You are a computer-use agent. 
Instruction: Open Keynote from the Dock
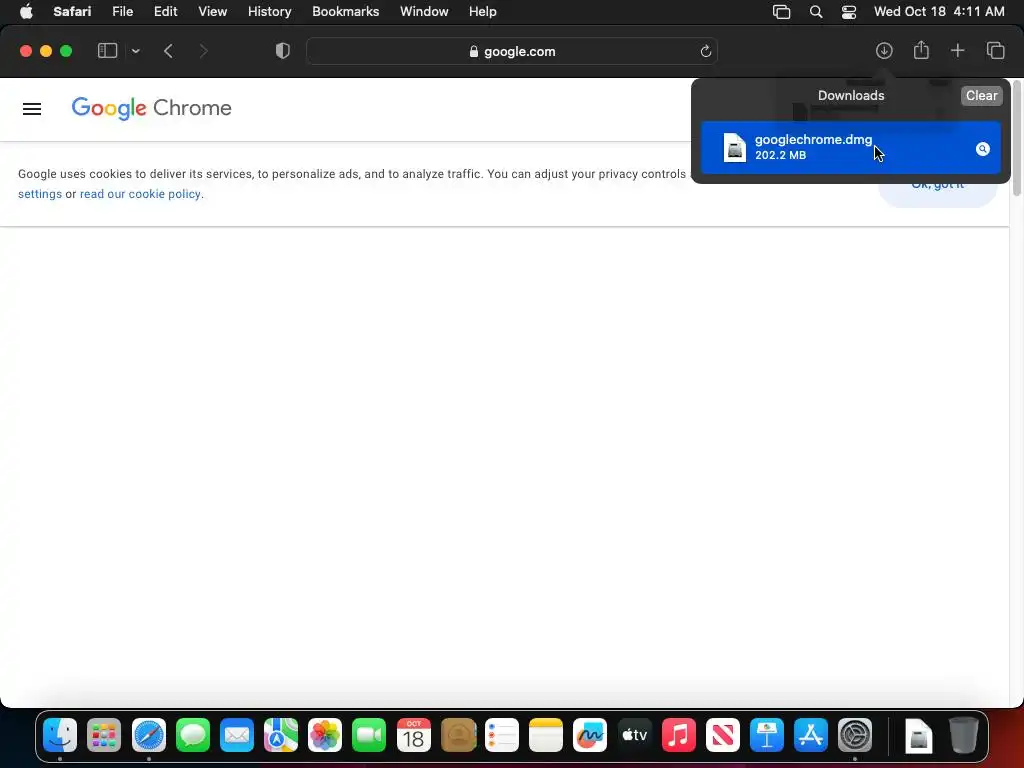coord(767,736)
